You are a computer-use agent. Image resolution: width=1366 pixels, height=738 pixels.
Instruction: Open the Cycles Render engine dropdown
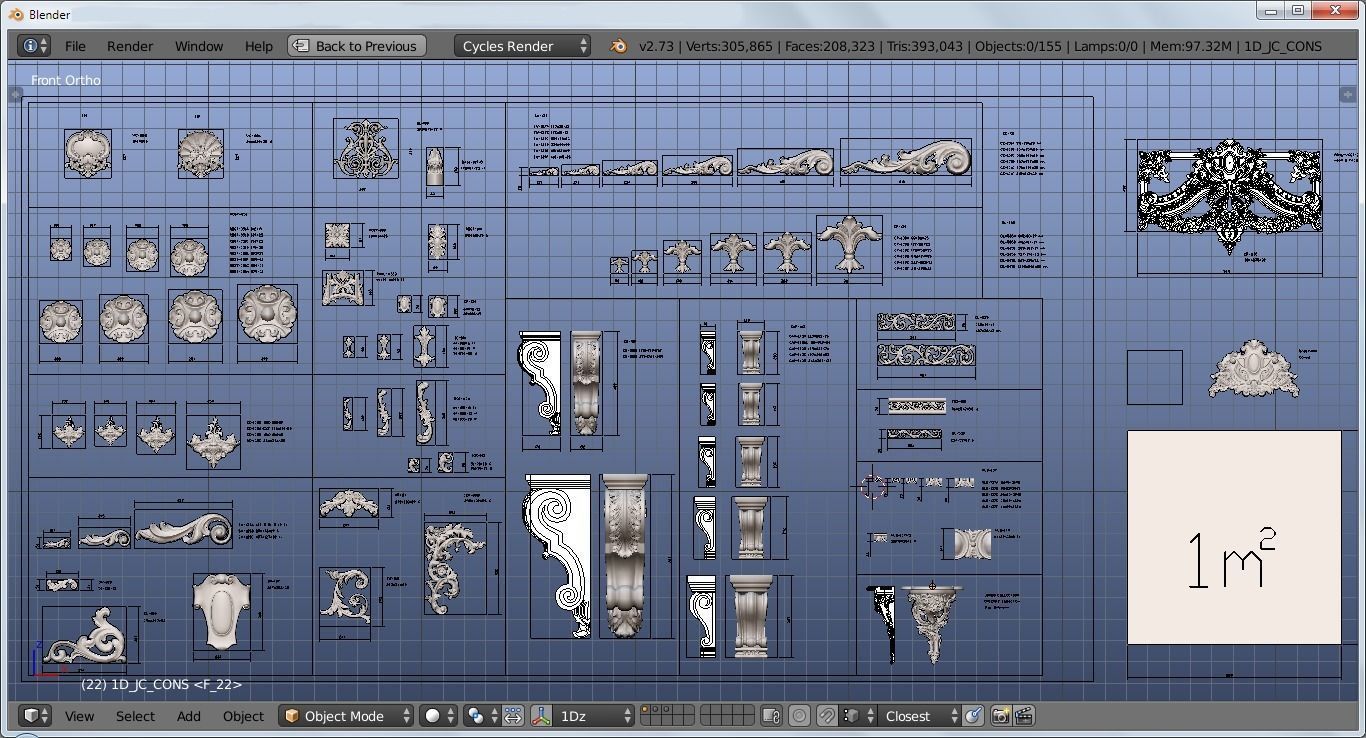pos(520,45)
